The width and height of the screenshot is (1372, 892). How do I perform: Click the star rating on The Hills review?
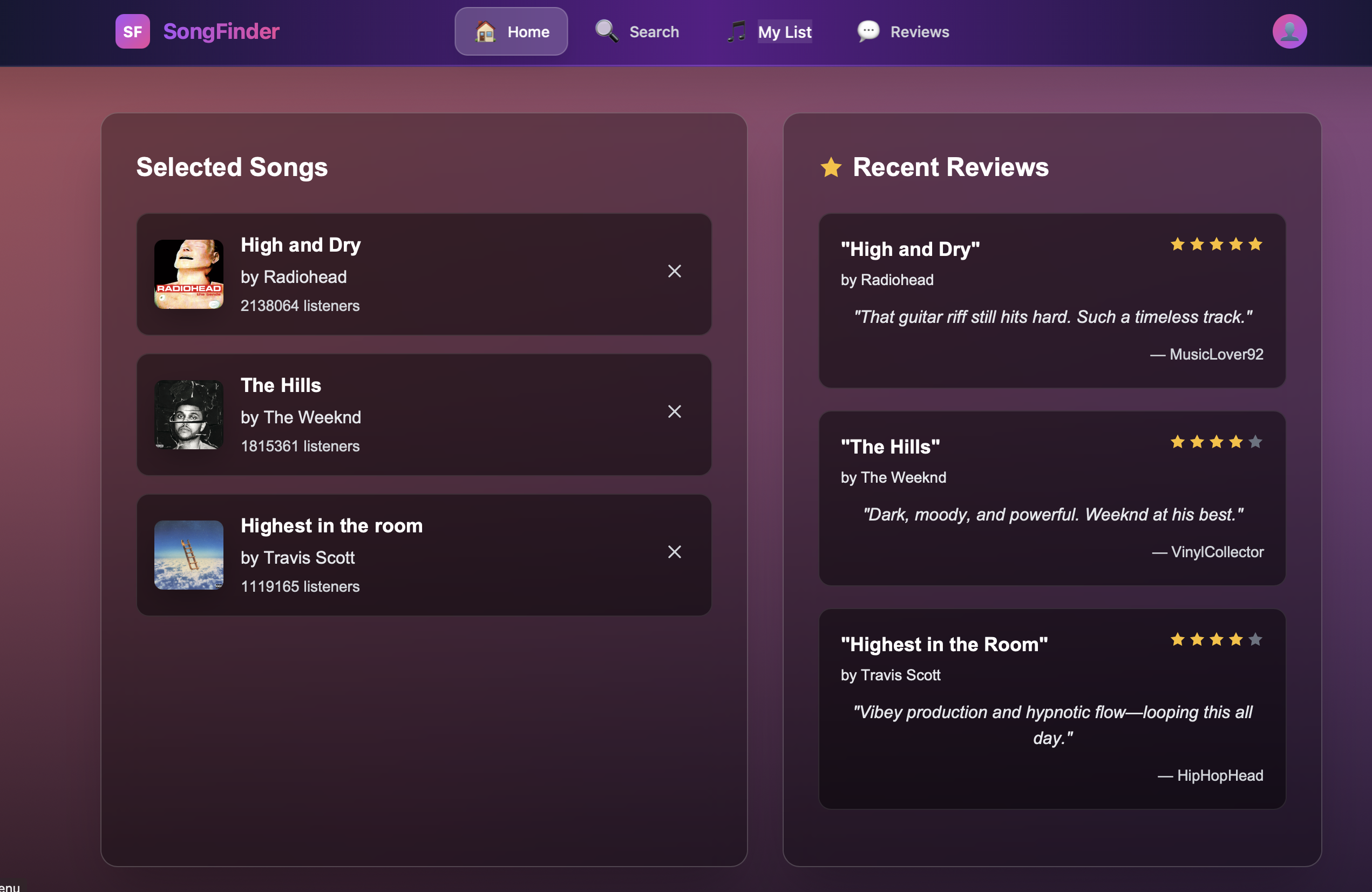tap(1217, 442)
